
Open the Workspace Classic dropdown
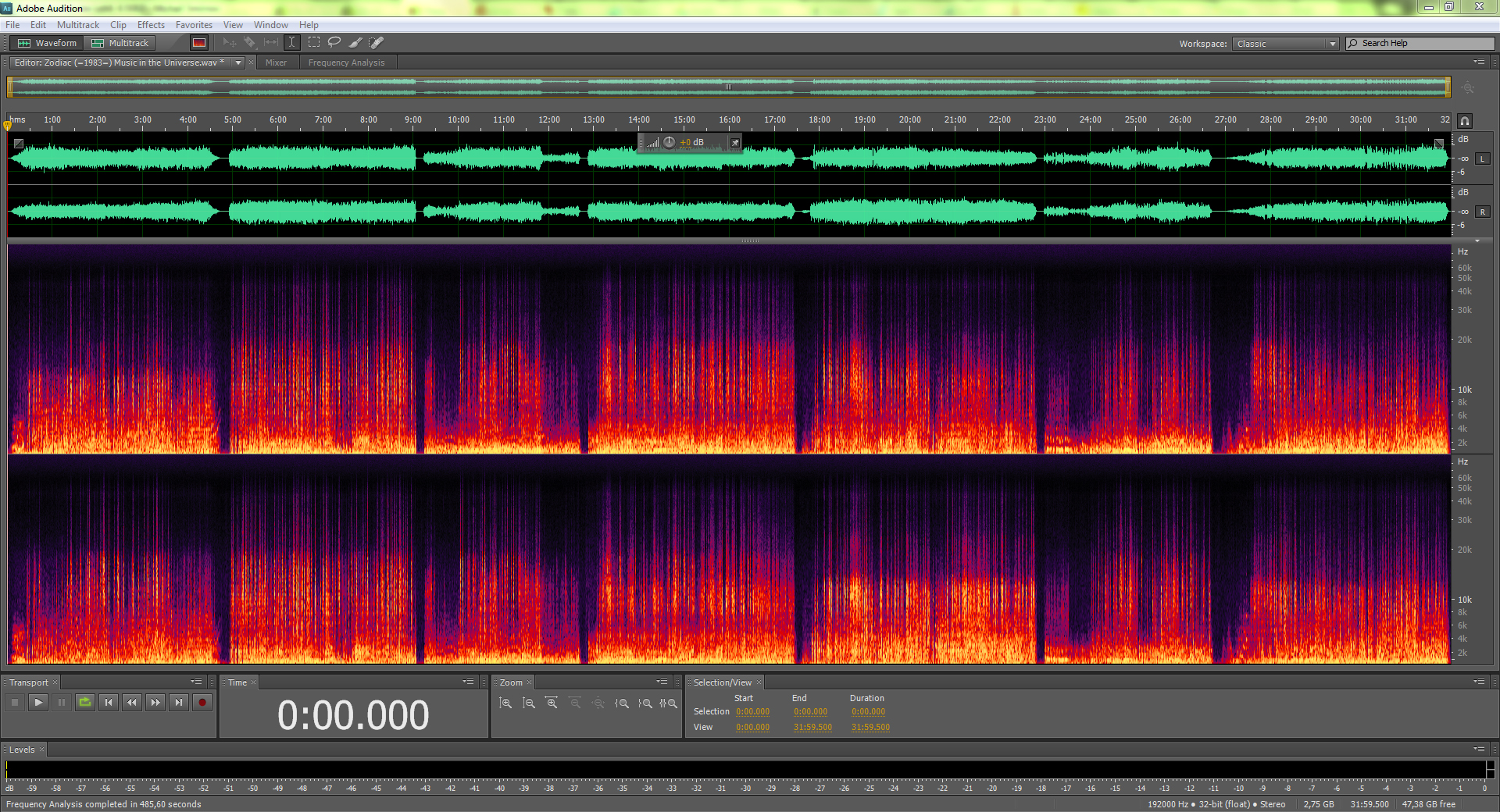tap(1286, 44)
